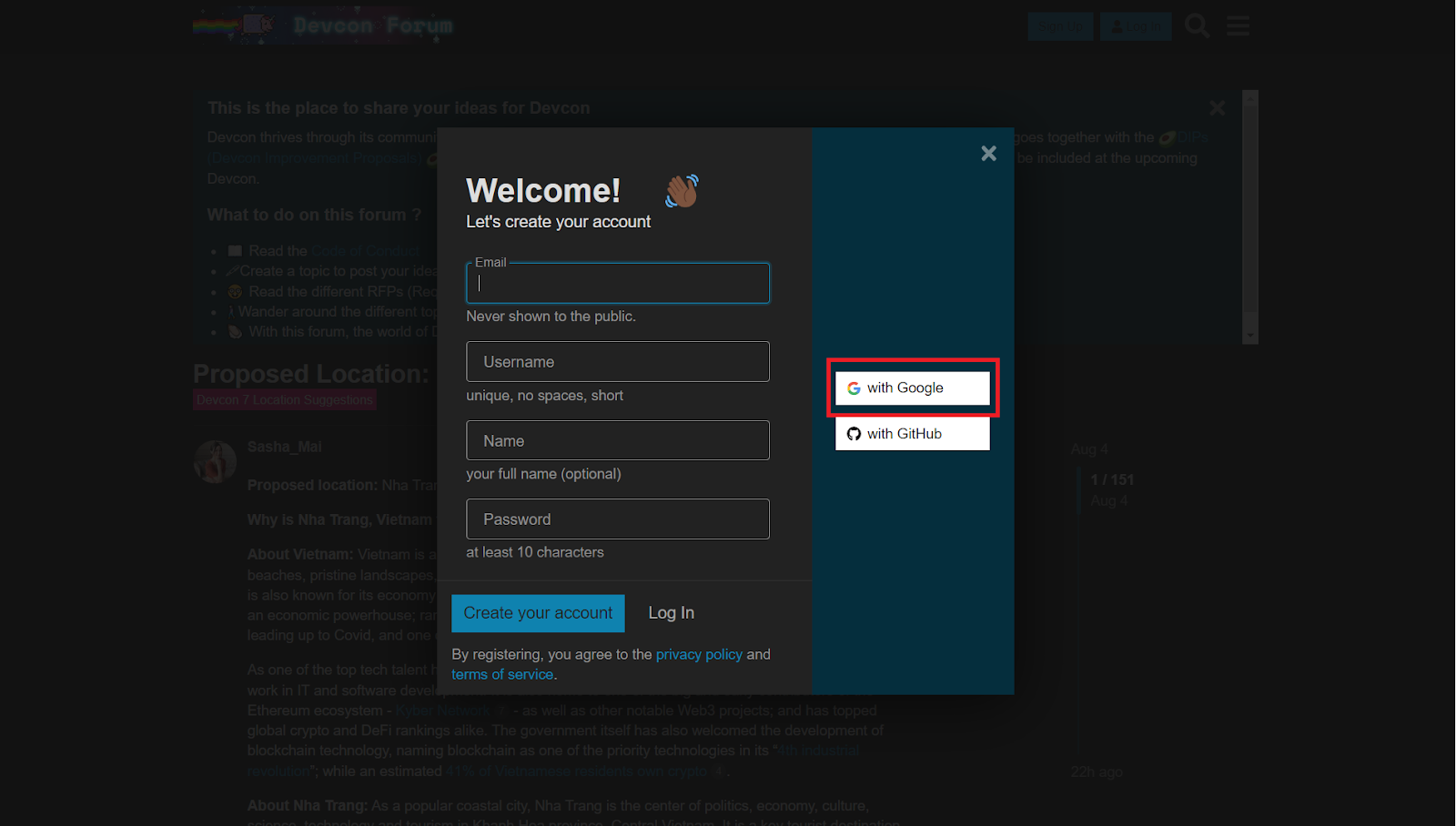Click the header Sign Up button

click(x=1060, y=26)
